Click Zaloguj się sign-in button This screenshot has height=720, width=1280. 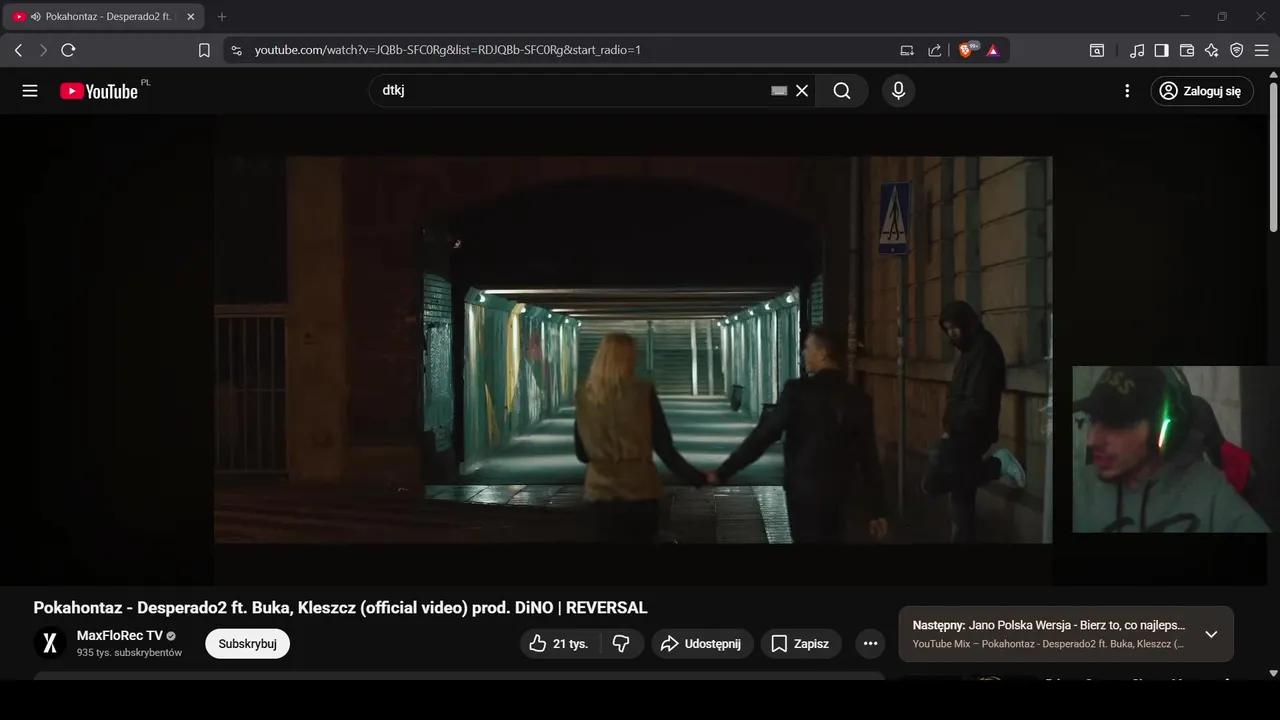click(1202, 91)
